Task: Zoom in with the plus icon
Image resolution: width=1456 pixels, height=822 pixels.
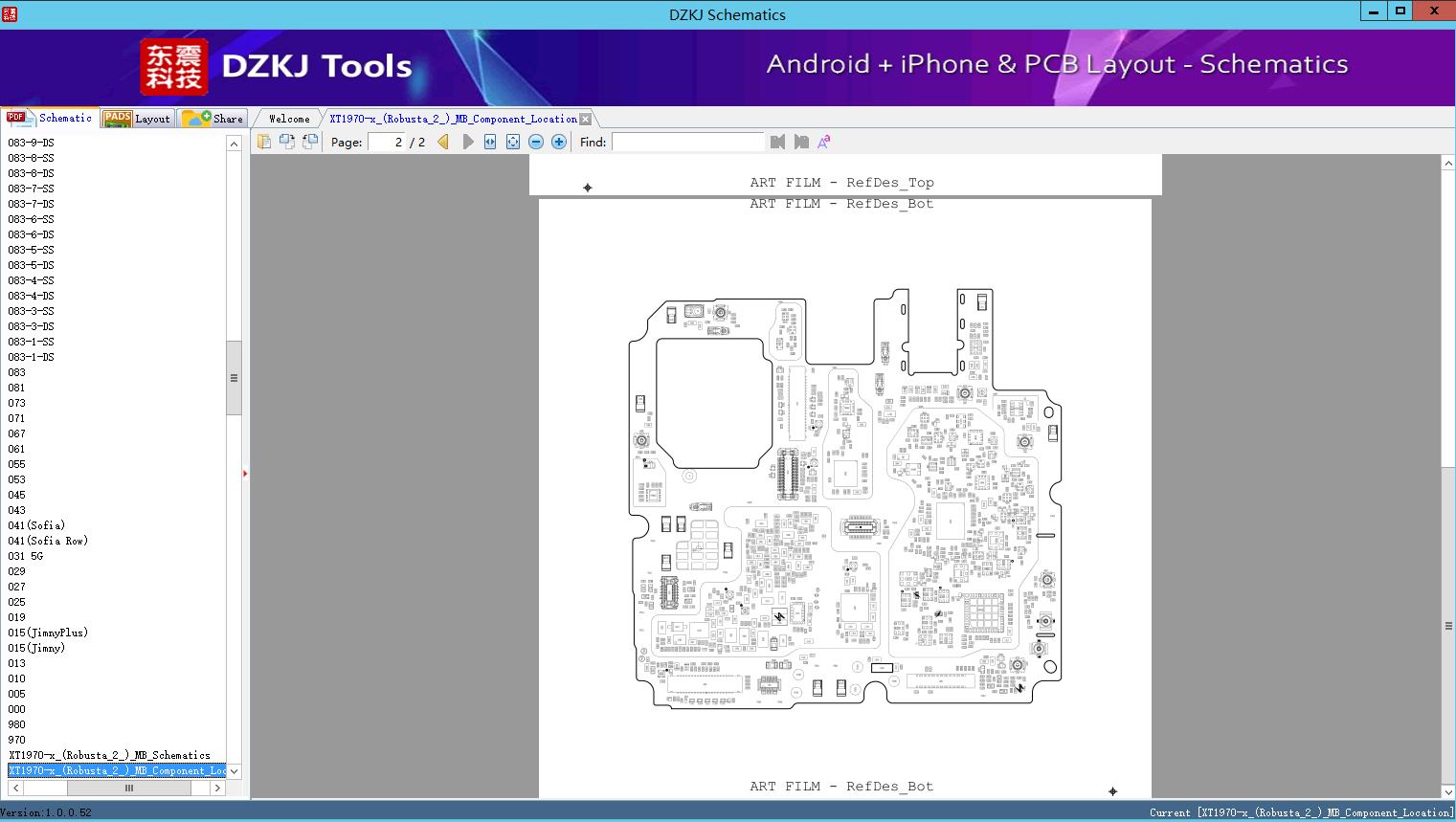Action: pyautogui.click(x=559, y=142)
